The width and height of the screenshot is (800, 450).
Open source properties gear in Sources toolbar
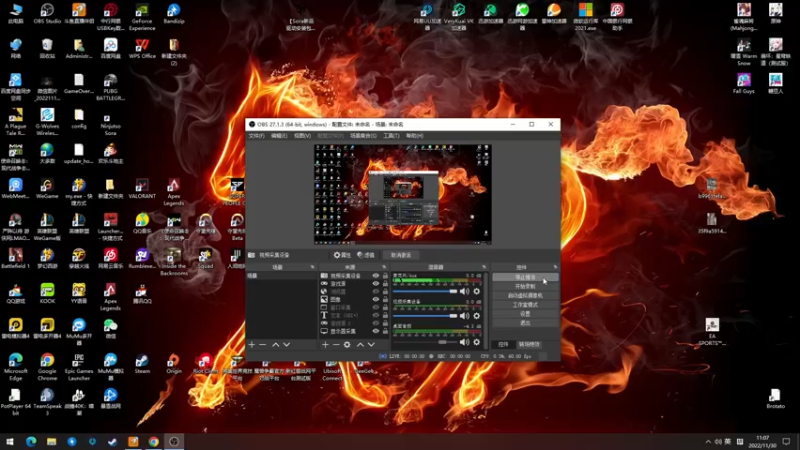click(x=347, y=345)
